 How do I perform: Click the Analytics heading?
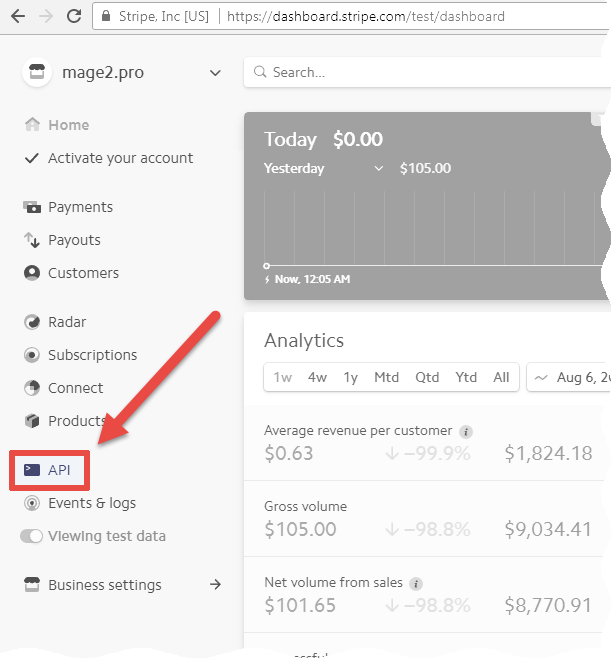[304, 340]
